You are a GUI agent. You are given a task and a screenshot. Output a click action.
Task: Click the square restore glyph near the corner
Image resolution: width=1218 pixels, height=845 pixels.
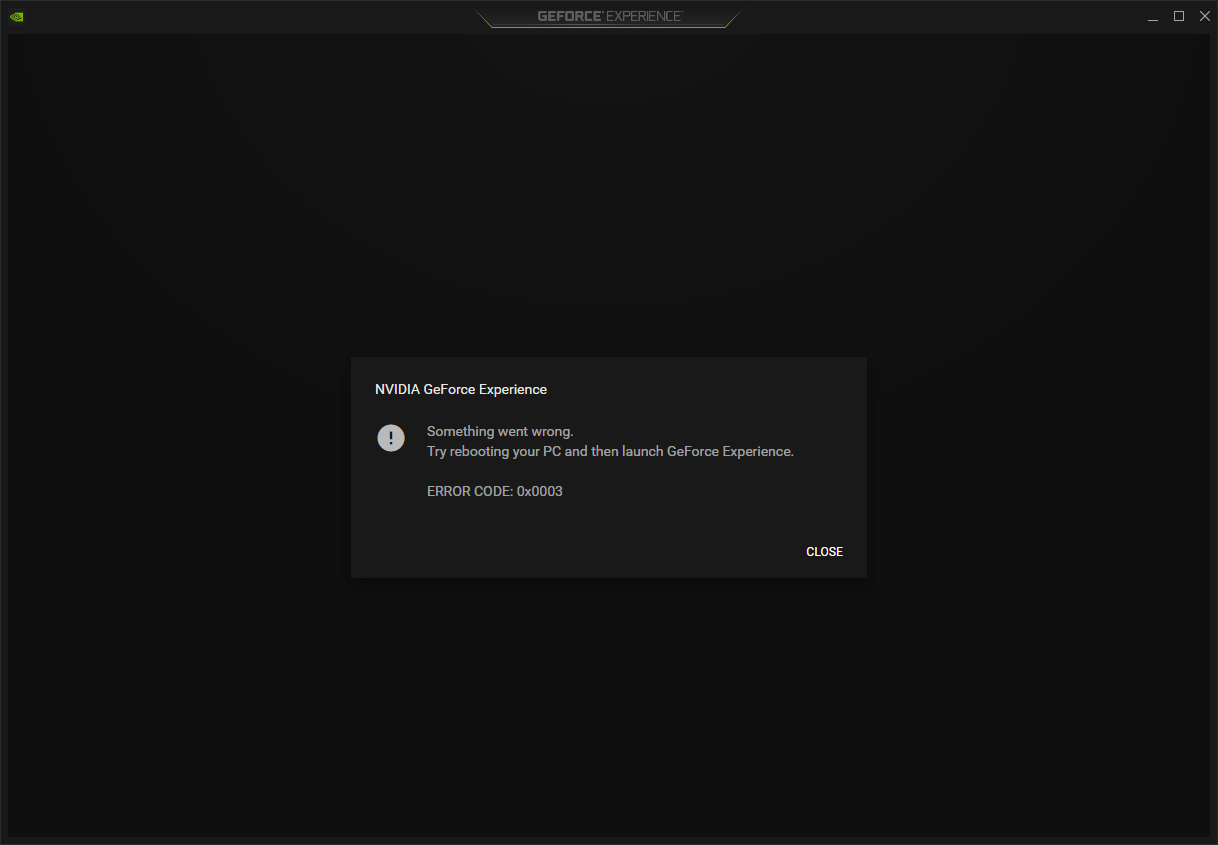coord(1178,16)
